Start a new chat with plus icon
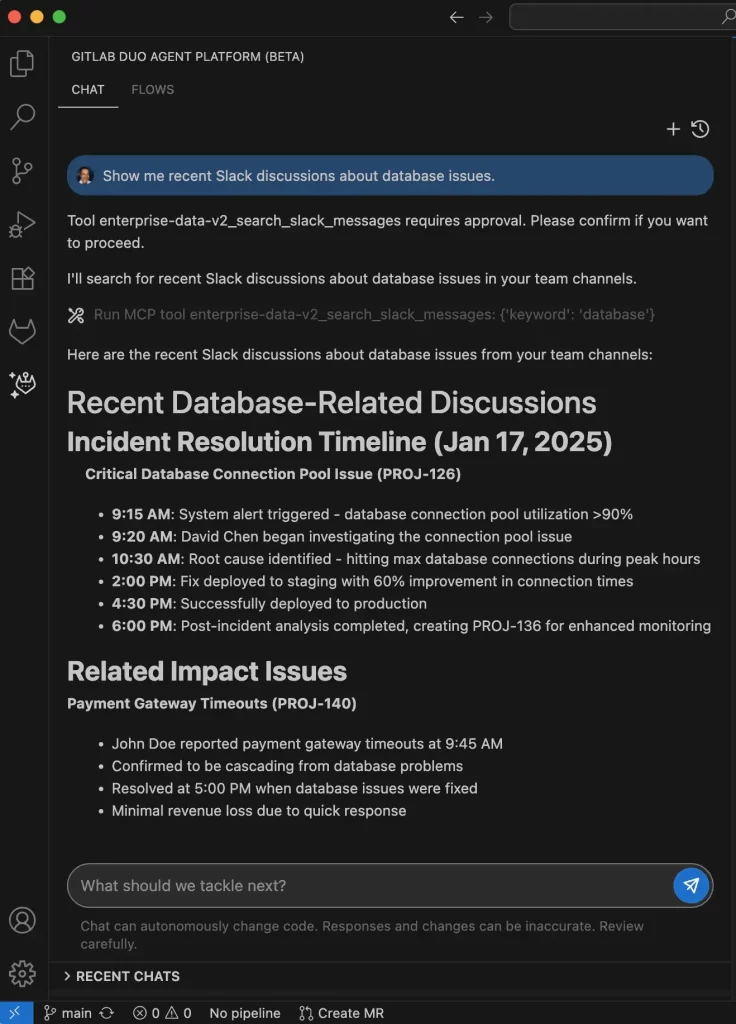Viewport: 736px width, 1024px height. [673, 129]
